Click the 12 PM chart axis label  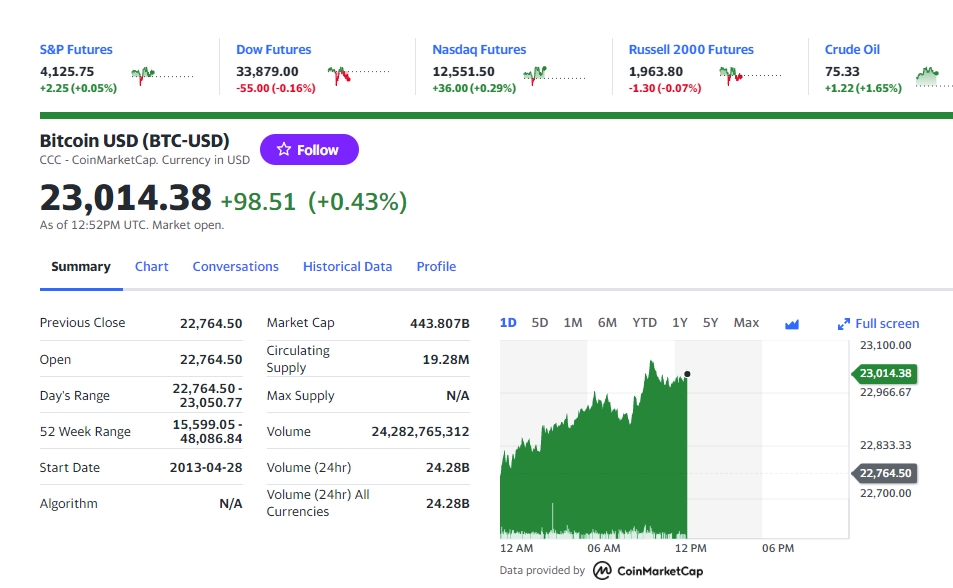[x=690, y=548]
